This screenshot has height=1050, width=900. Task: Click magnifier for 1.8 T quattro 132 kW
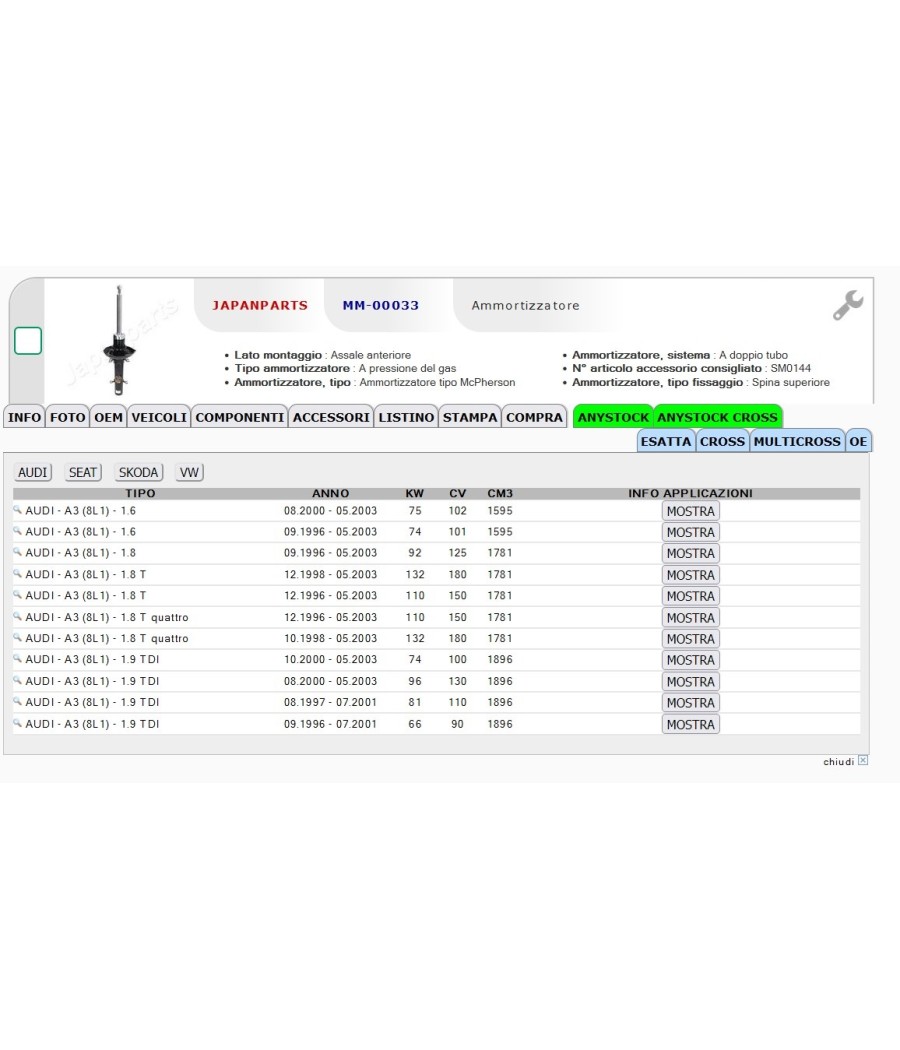17,638
